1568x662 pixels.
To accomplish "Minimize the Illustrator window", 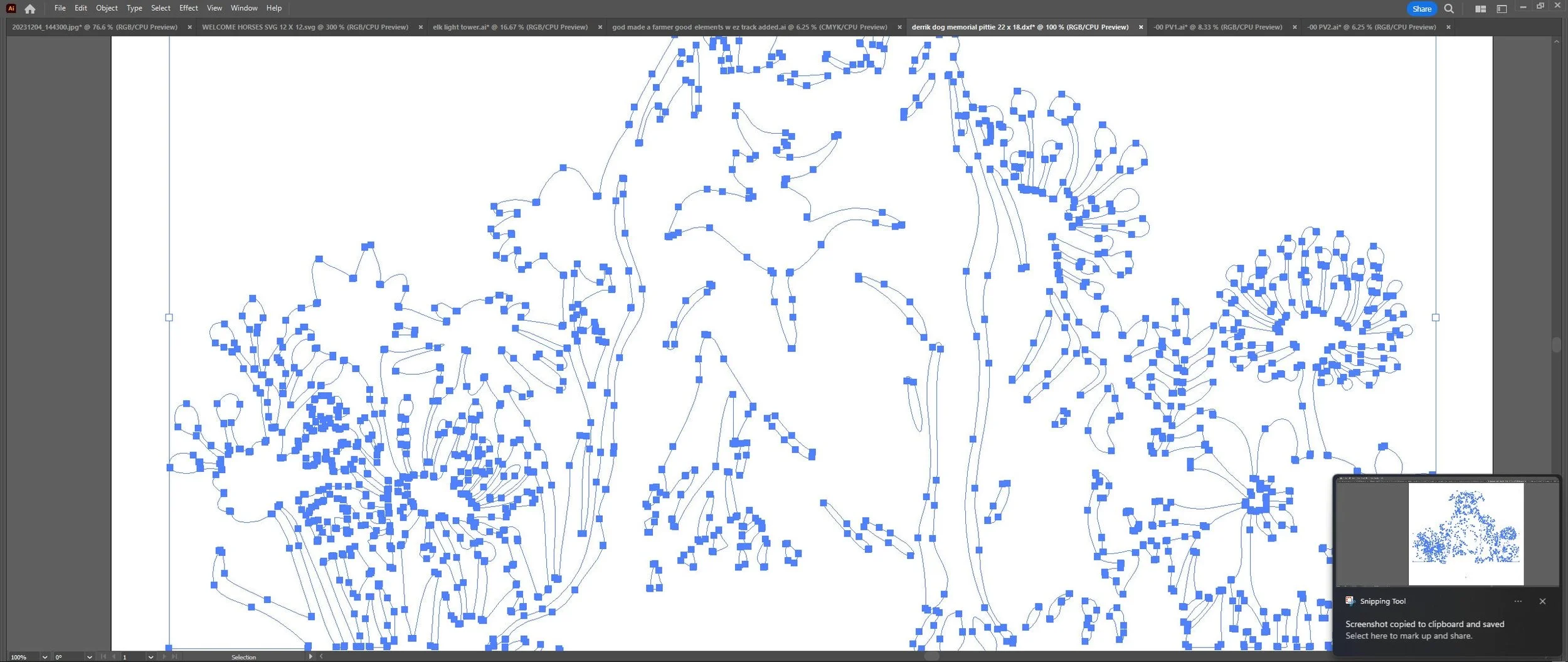I will [1523, 6].
